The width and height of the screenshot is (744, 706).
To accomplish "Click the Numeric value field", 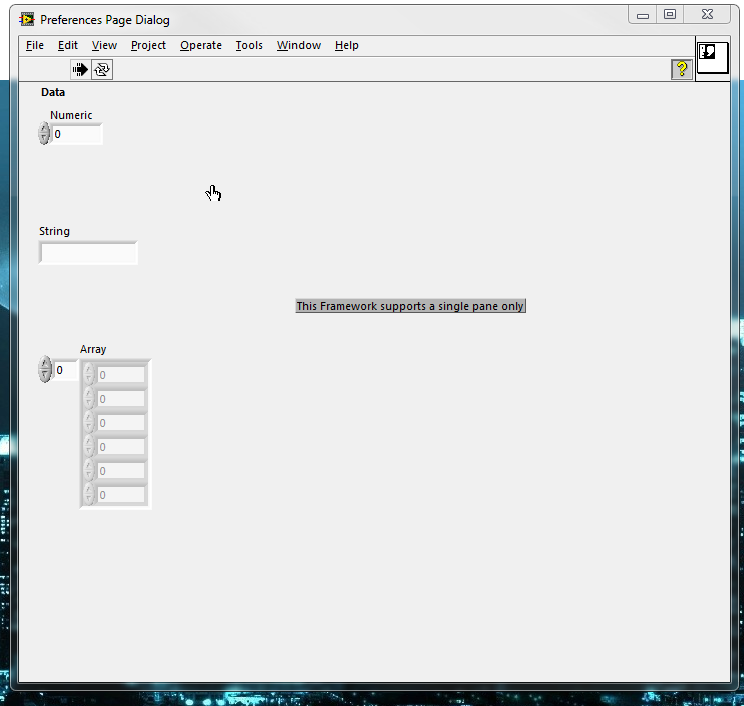I will 76,134.
